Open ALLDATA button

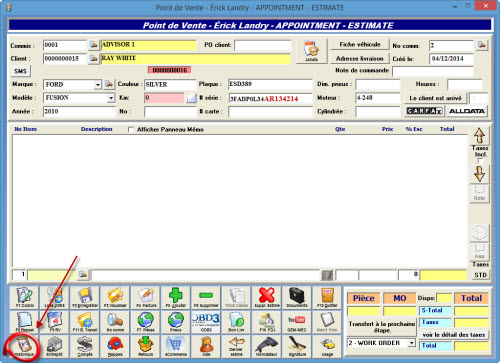coord(467,111)
